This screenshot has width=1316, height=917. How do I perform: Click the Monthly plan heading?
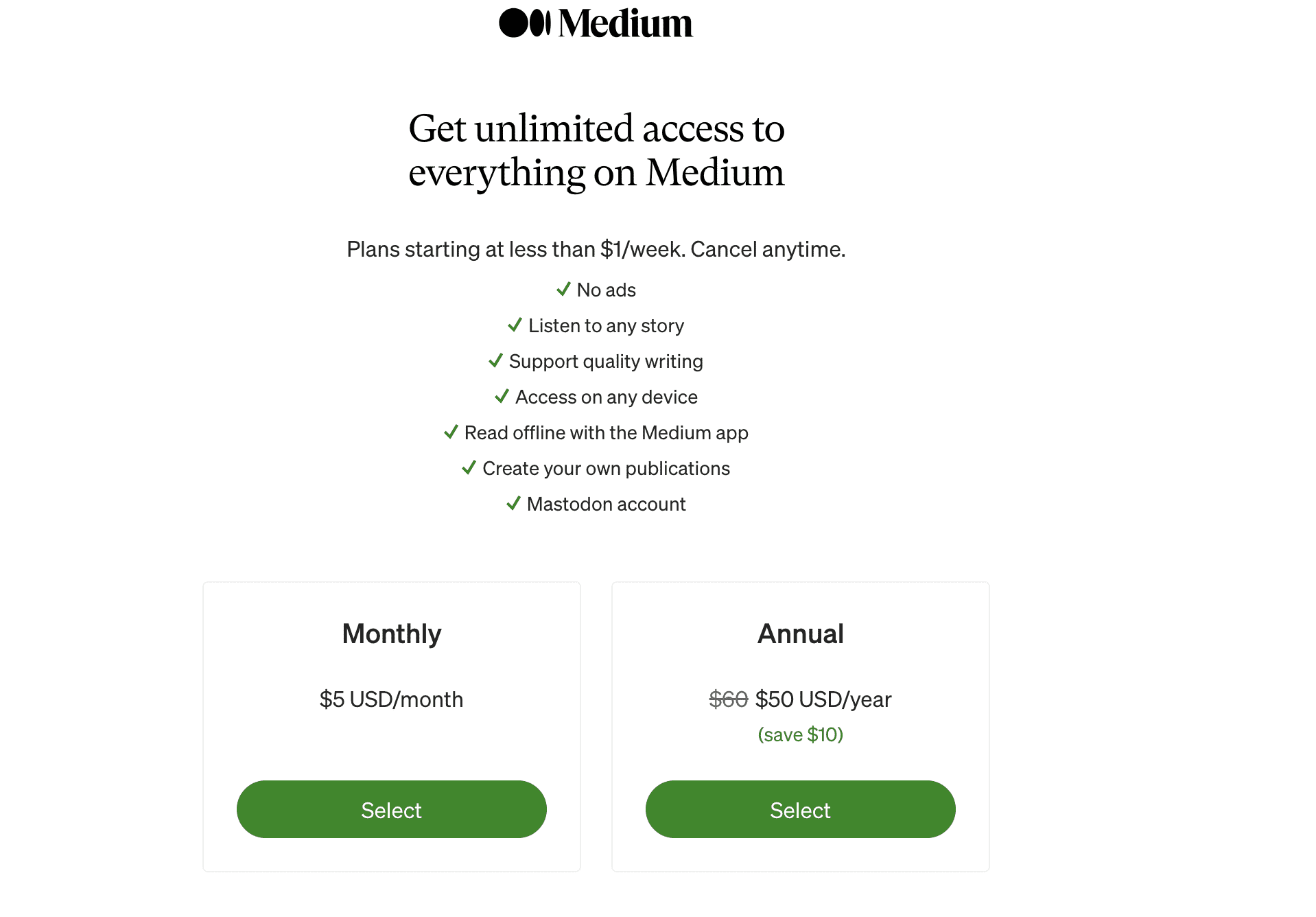(x=392, y=634)
